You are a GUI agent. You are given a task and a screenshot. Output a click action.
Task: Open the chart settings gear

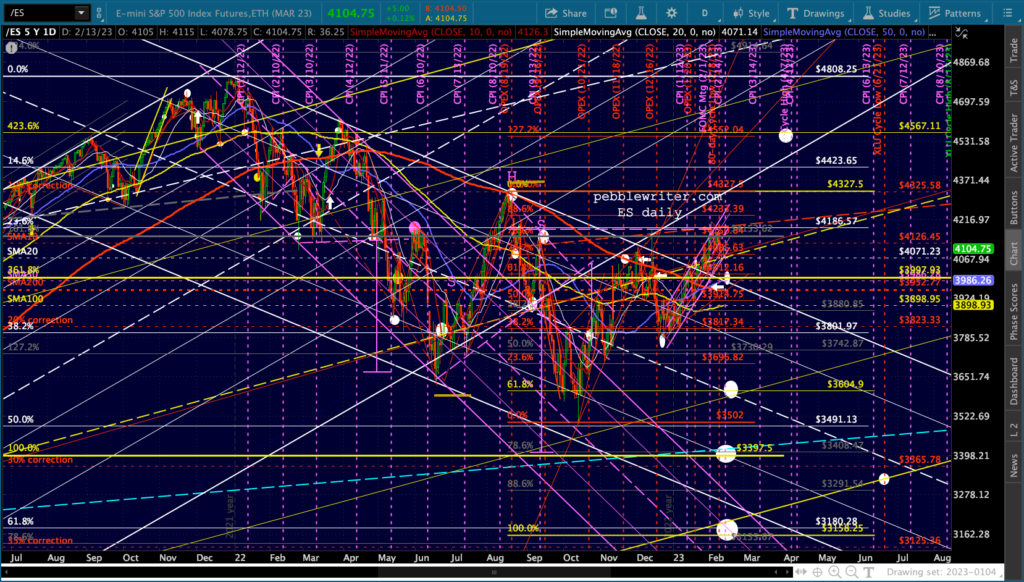click(x=671, y=13)
